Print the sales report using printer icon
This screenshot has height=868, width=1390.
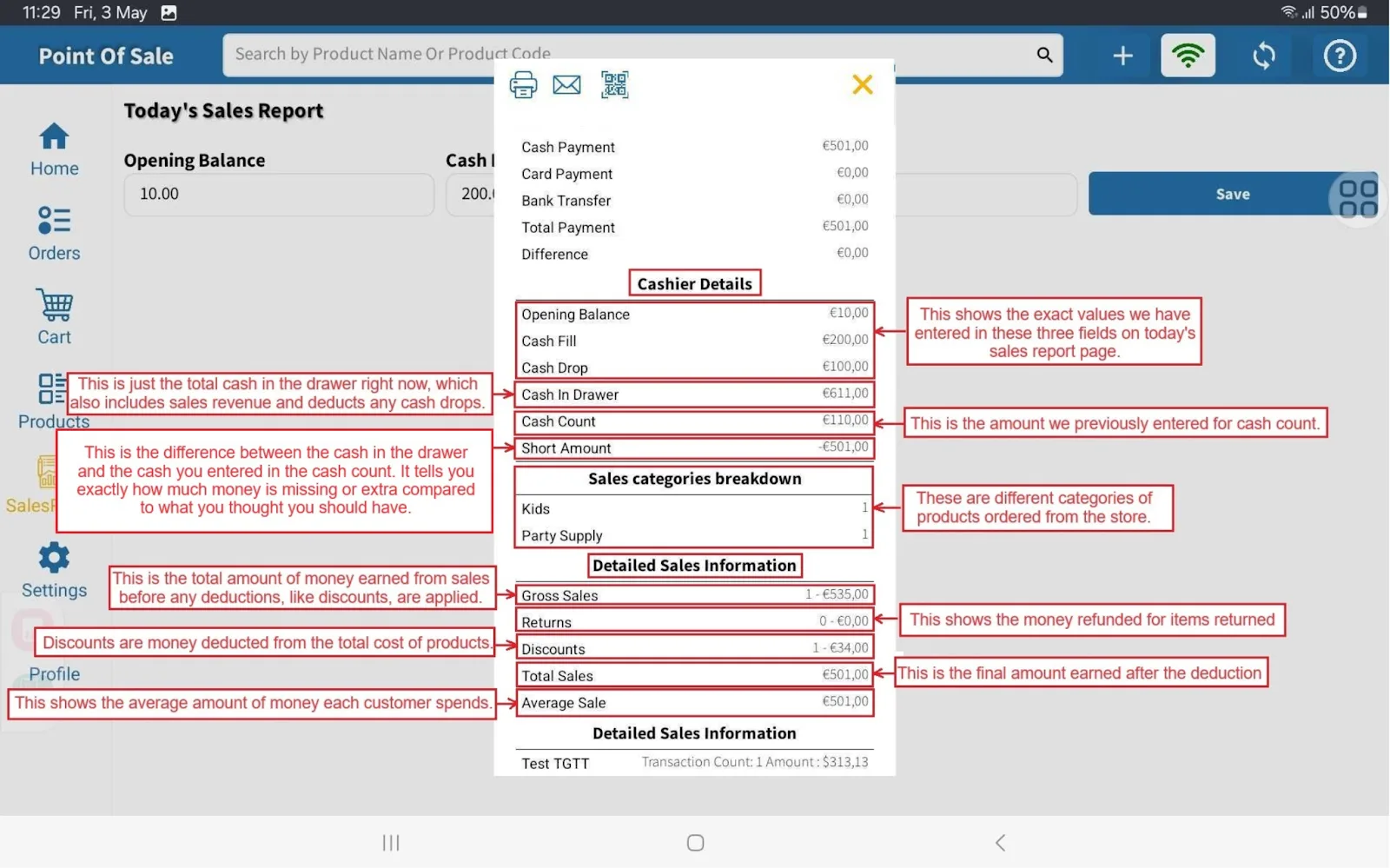click(x=523, y=85)
